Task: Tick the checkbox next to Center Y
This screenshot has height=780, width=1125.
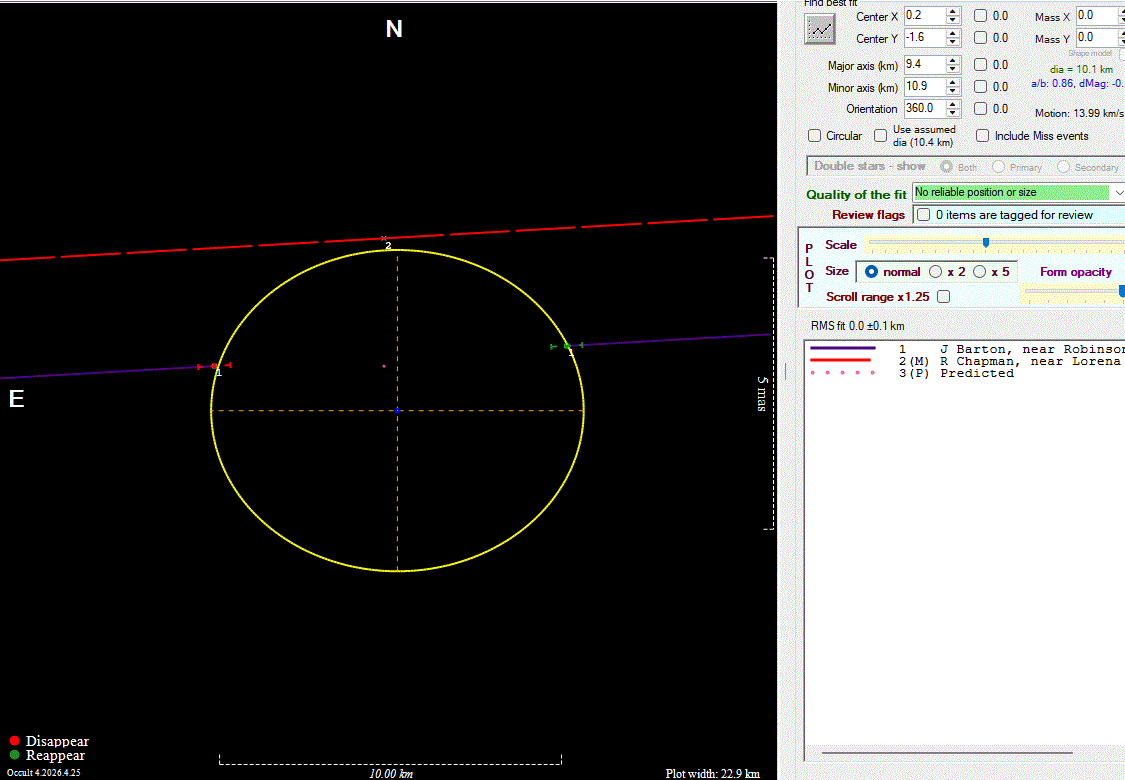Action: (980, 37)
